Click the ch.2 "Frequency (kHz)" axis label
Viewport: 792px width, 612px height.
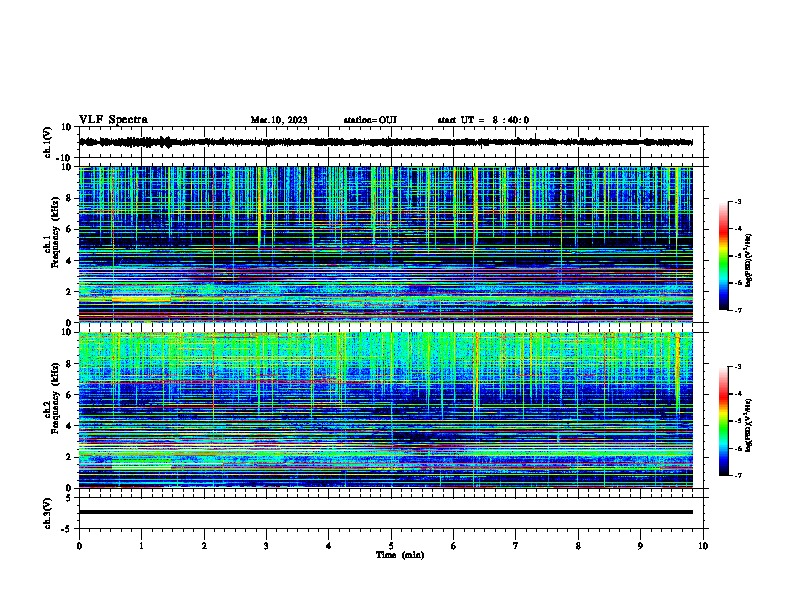pyautogui.click(x=55, y=398)
